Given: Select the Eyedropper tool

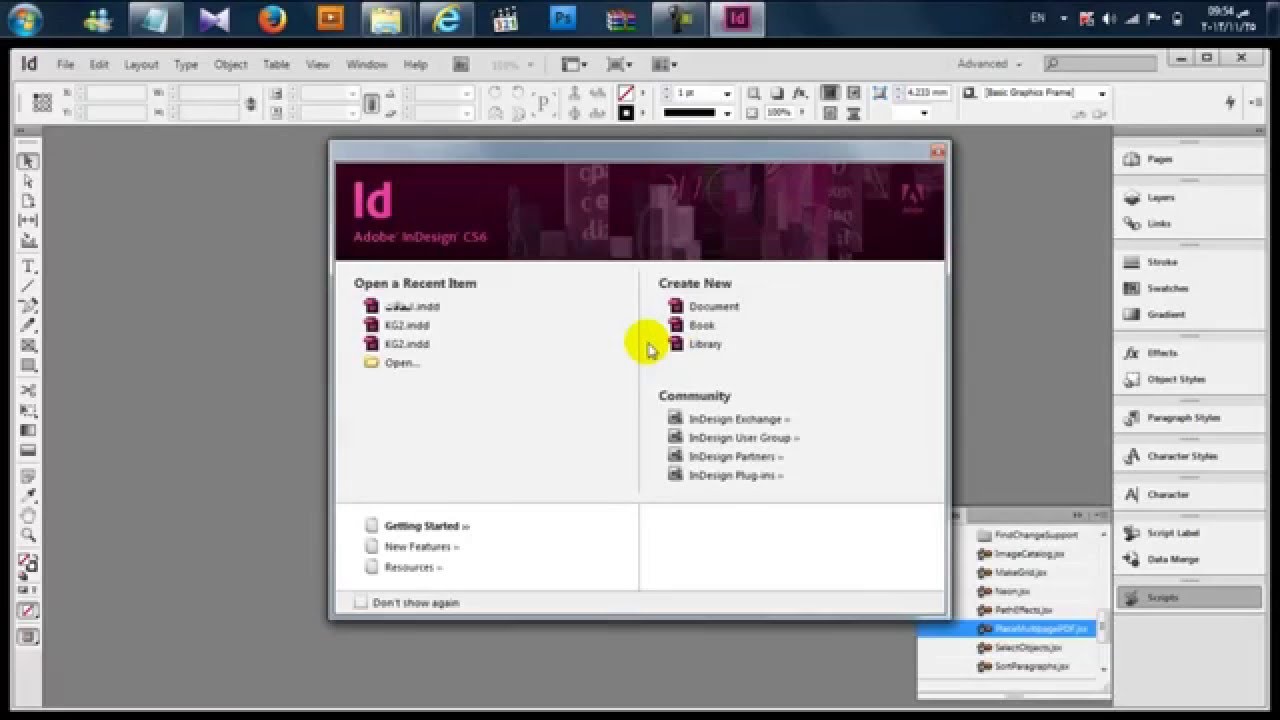Looking at the screenshot, I should (28, 496).
